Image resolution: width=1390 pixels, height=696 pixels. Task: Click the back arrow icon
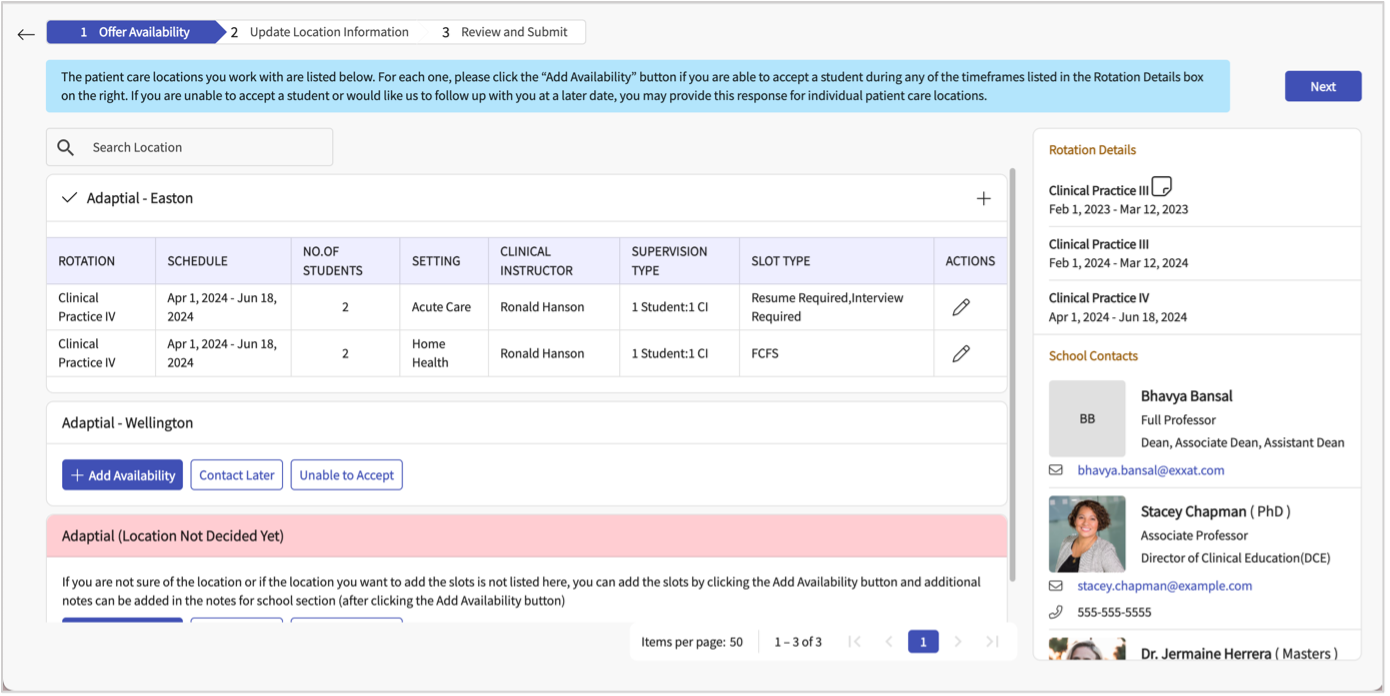[26, 34]
